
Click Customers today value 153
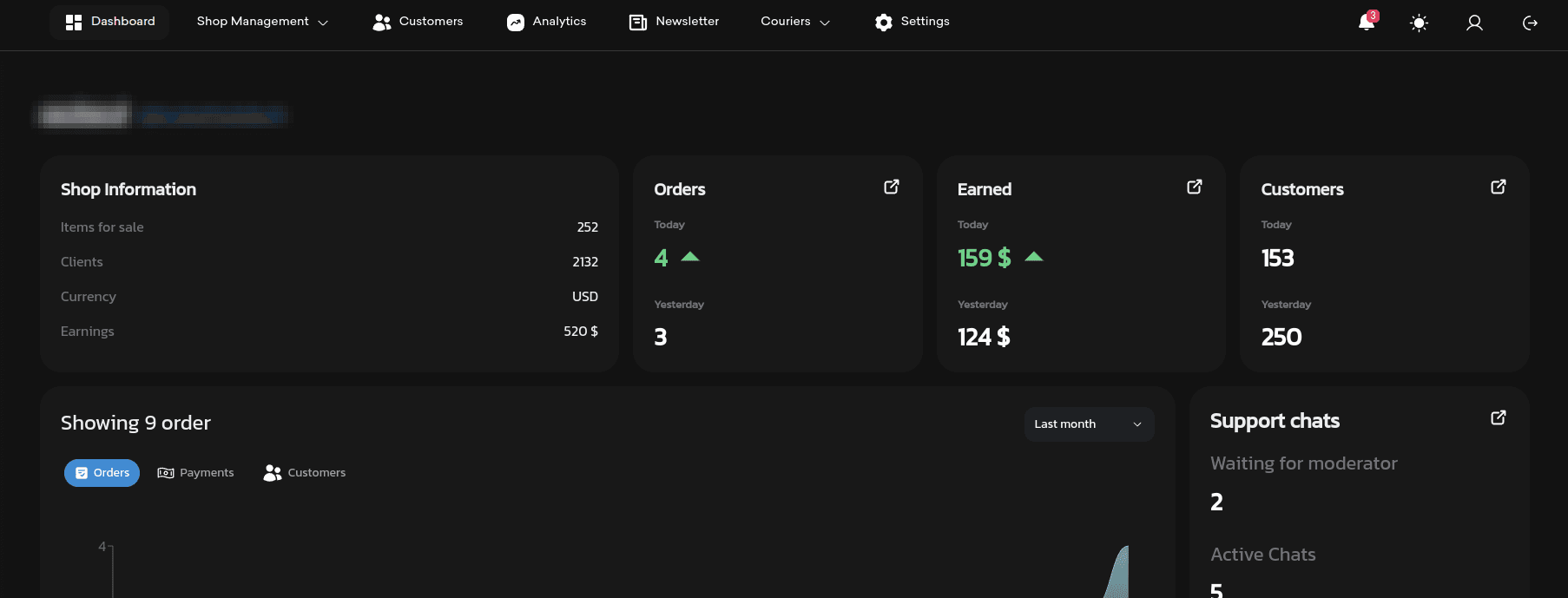1278,258
